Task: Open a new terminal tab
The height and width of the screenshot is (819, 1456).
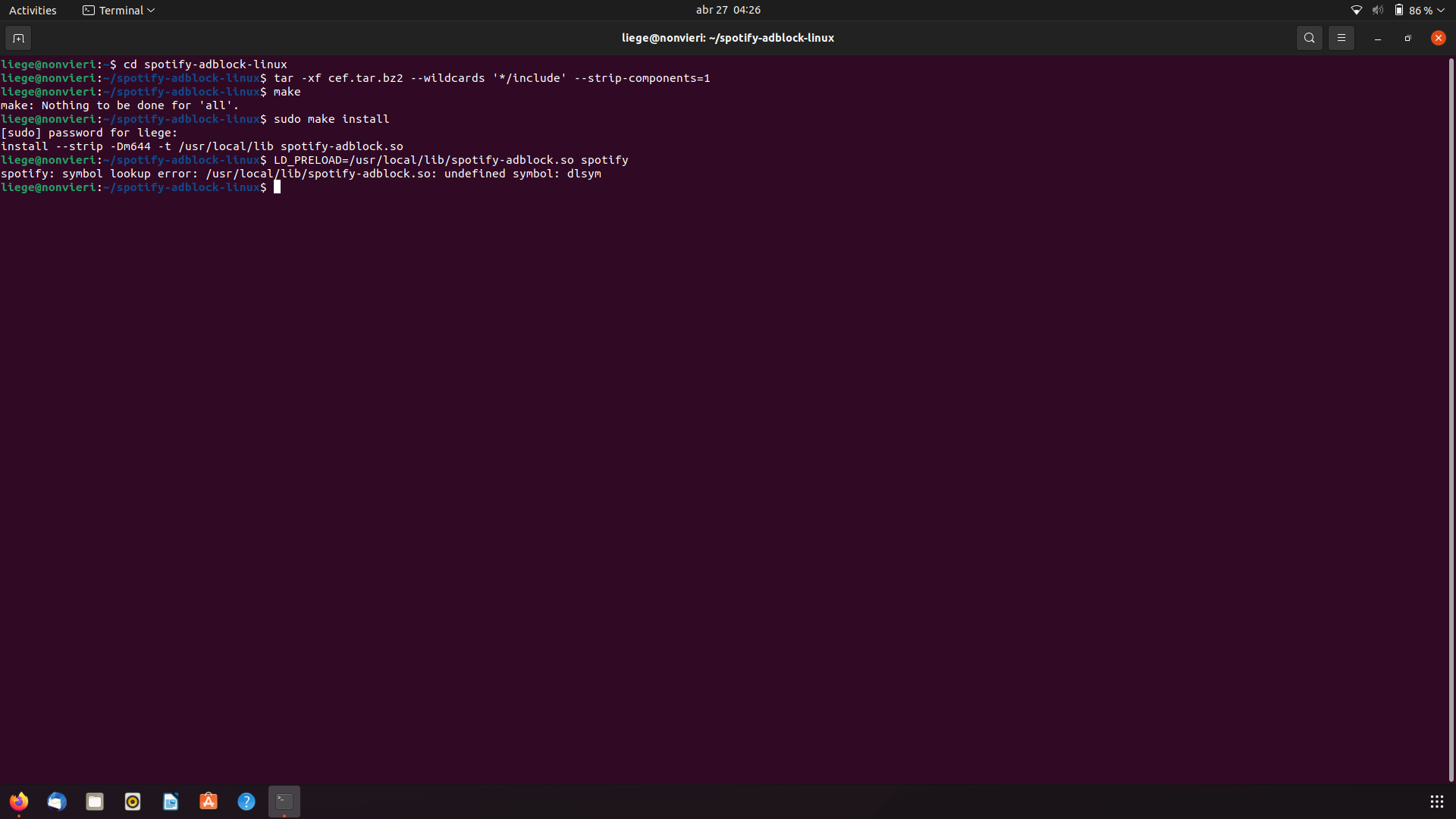Action: [17, 38]
